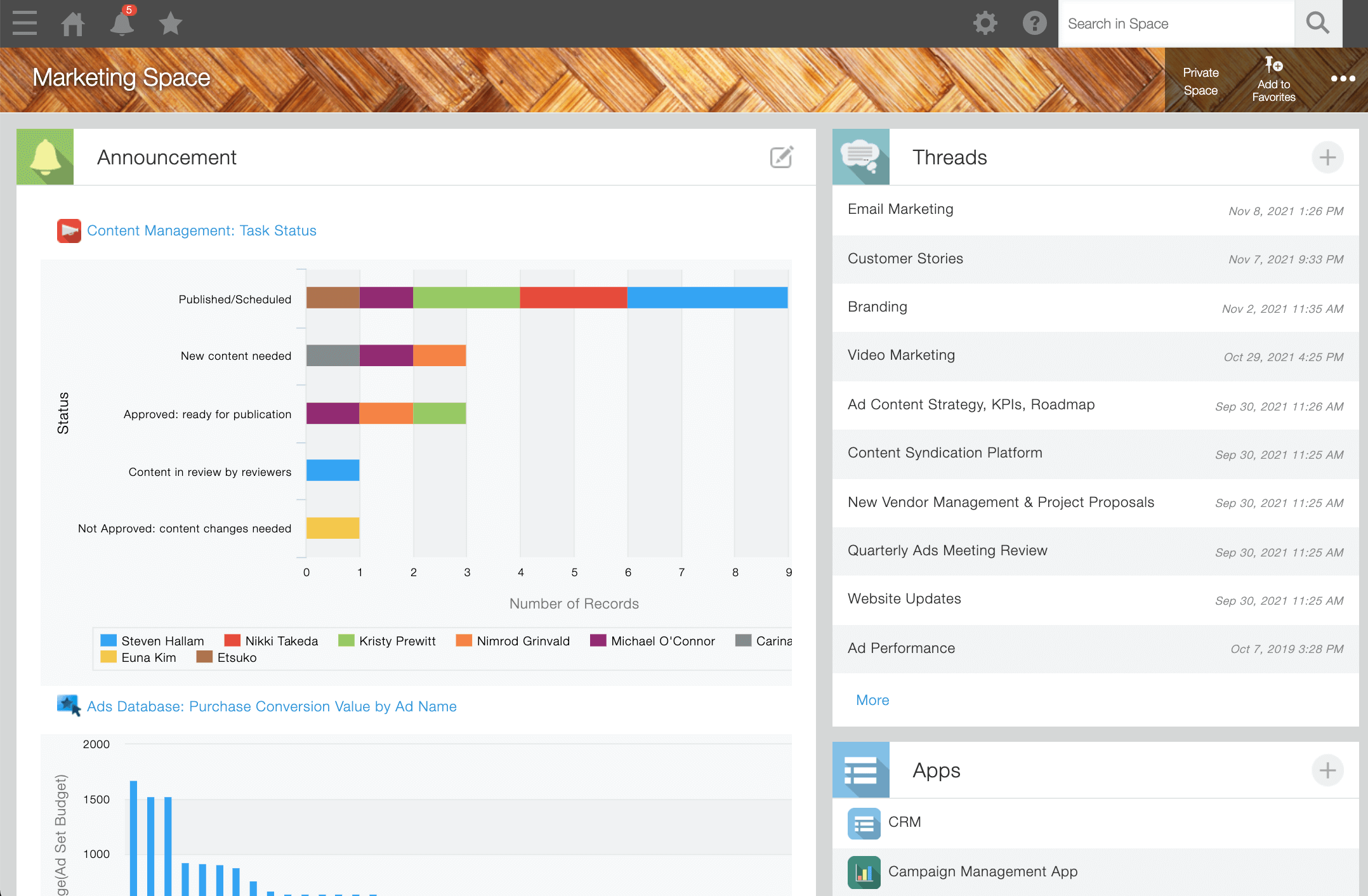Click the red bar segment in Published/Scheduled
The width and height of the screenshot is (1368, 896).
[574, 298]
